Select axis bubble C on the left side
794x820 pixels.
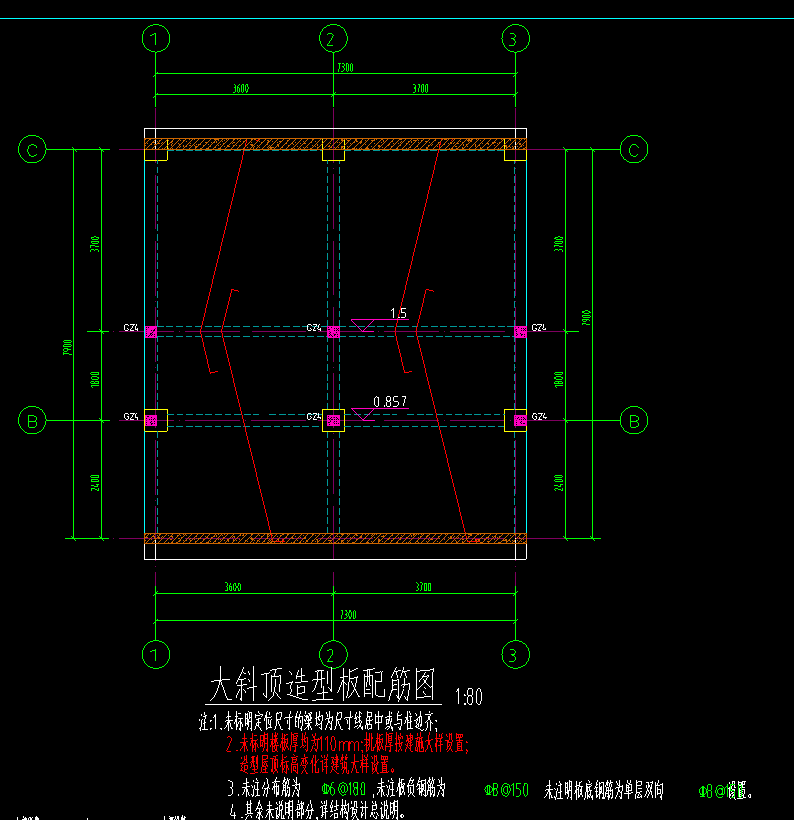pos(32,150)
